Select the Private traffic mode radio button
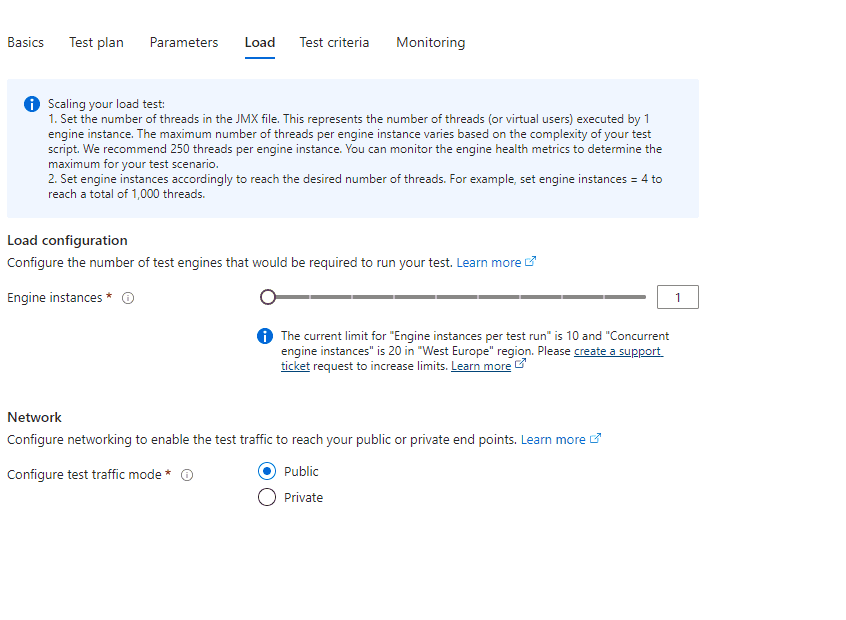The width and height of the screenshot is (846, 620). click(x=267, y=497)
